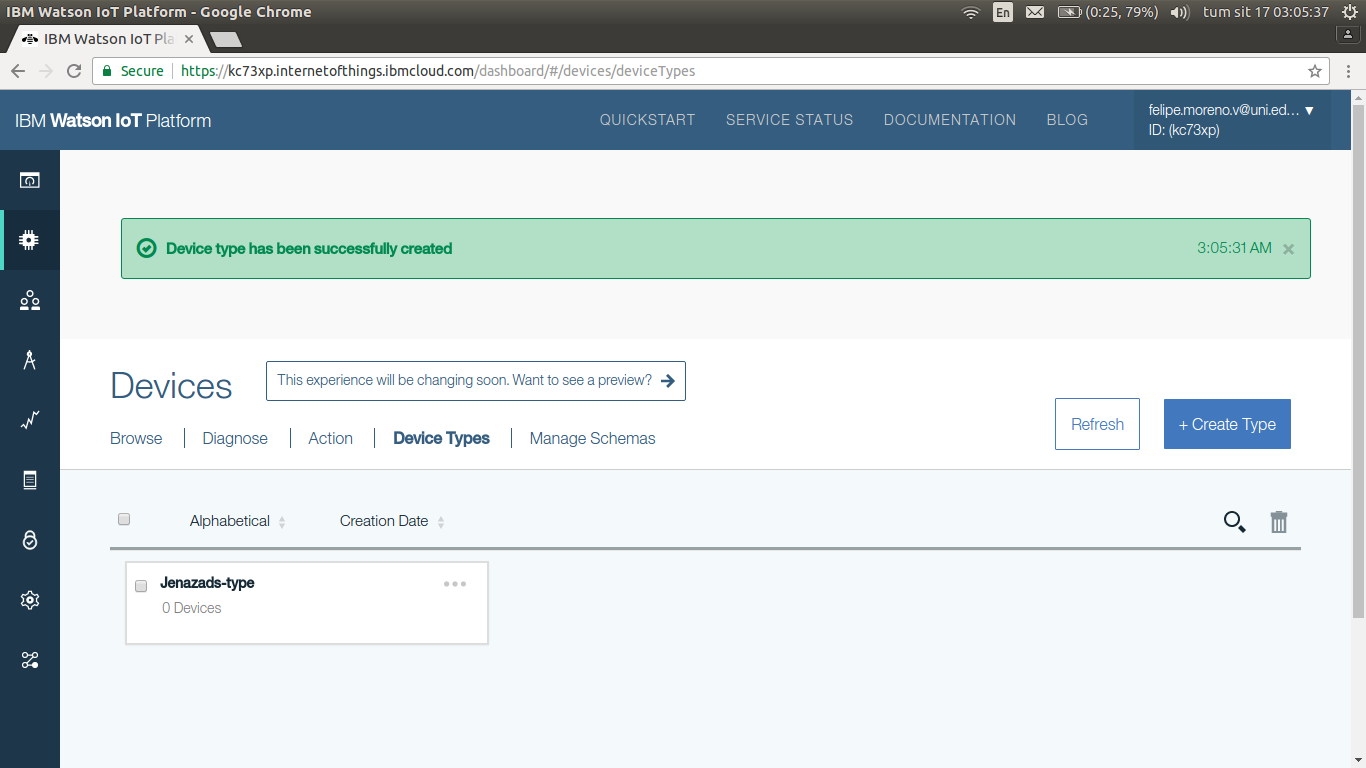The image size is (1366, 768).
Task: Sort device types by Creation Date
Action: tap(392, 521)
